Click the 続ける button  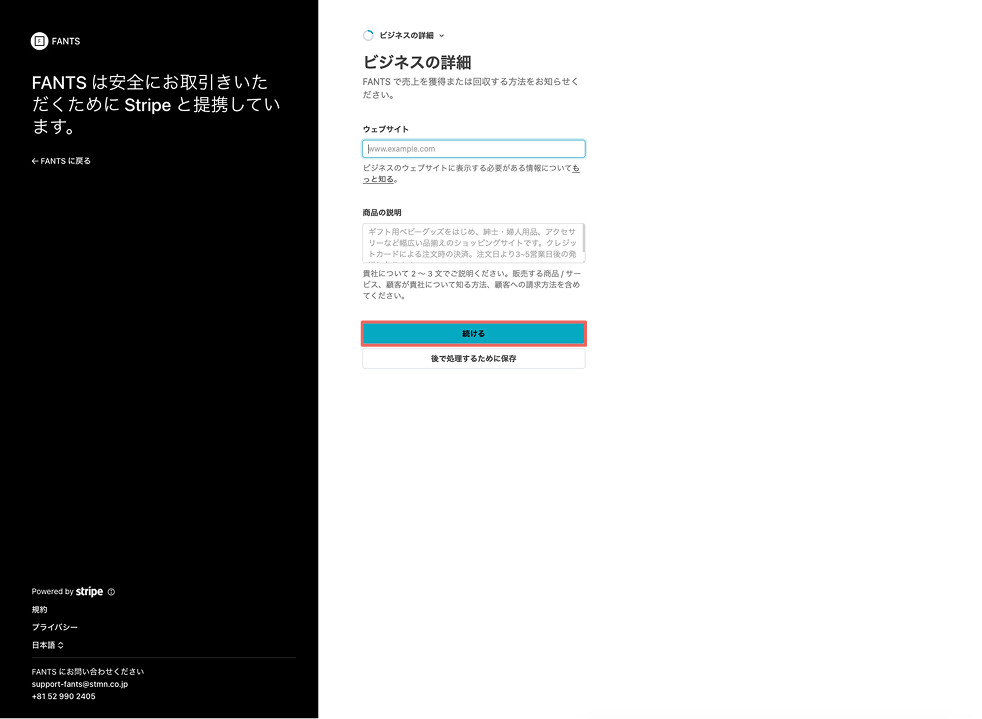[x=473, y=334]
